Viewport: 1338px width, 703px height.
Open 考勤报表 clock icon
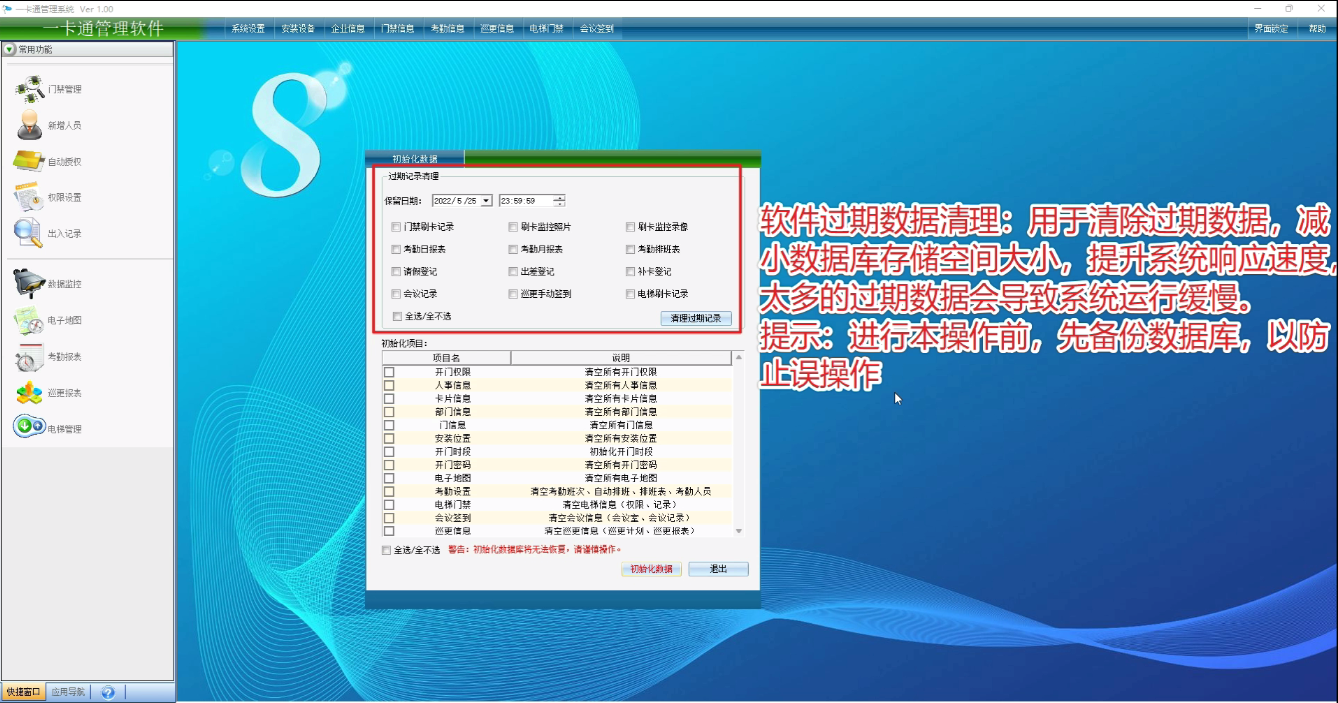pos(29,357)
